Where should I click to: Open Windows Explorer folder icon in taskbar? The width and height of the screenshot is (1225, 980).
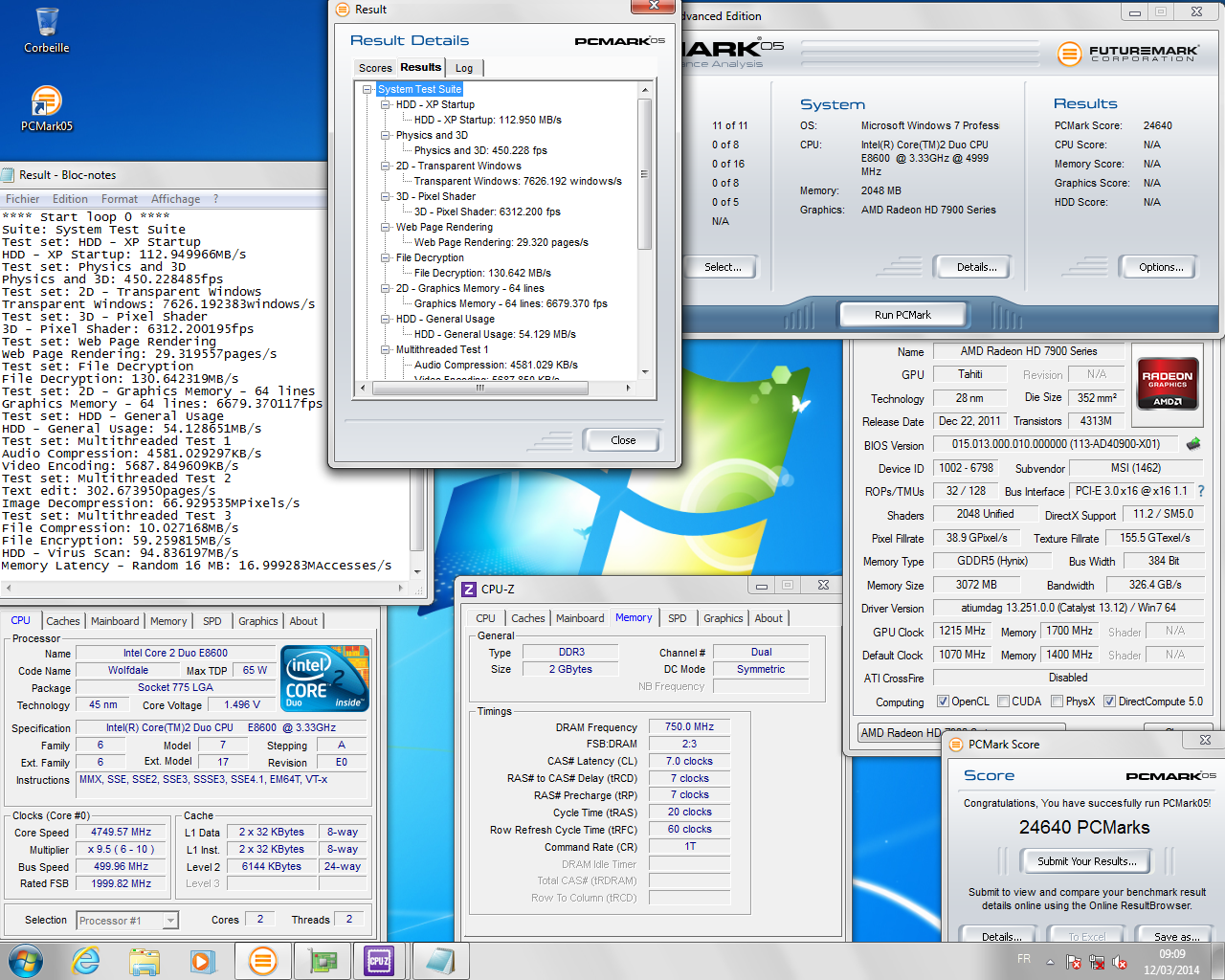145,960
